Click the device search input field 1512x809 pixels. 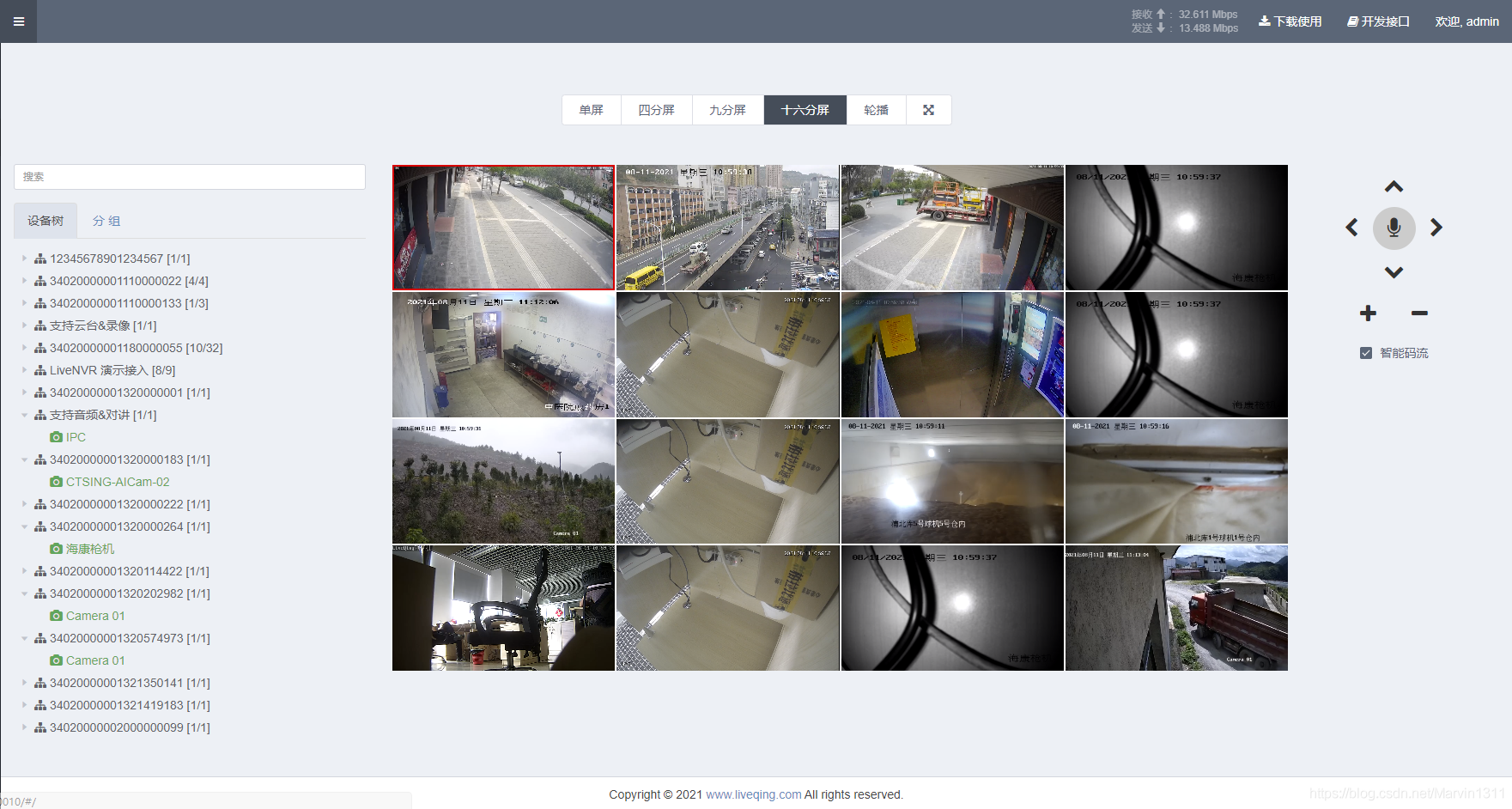190,177
